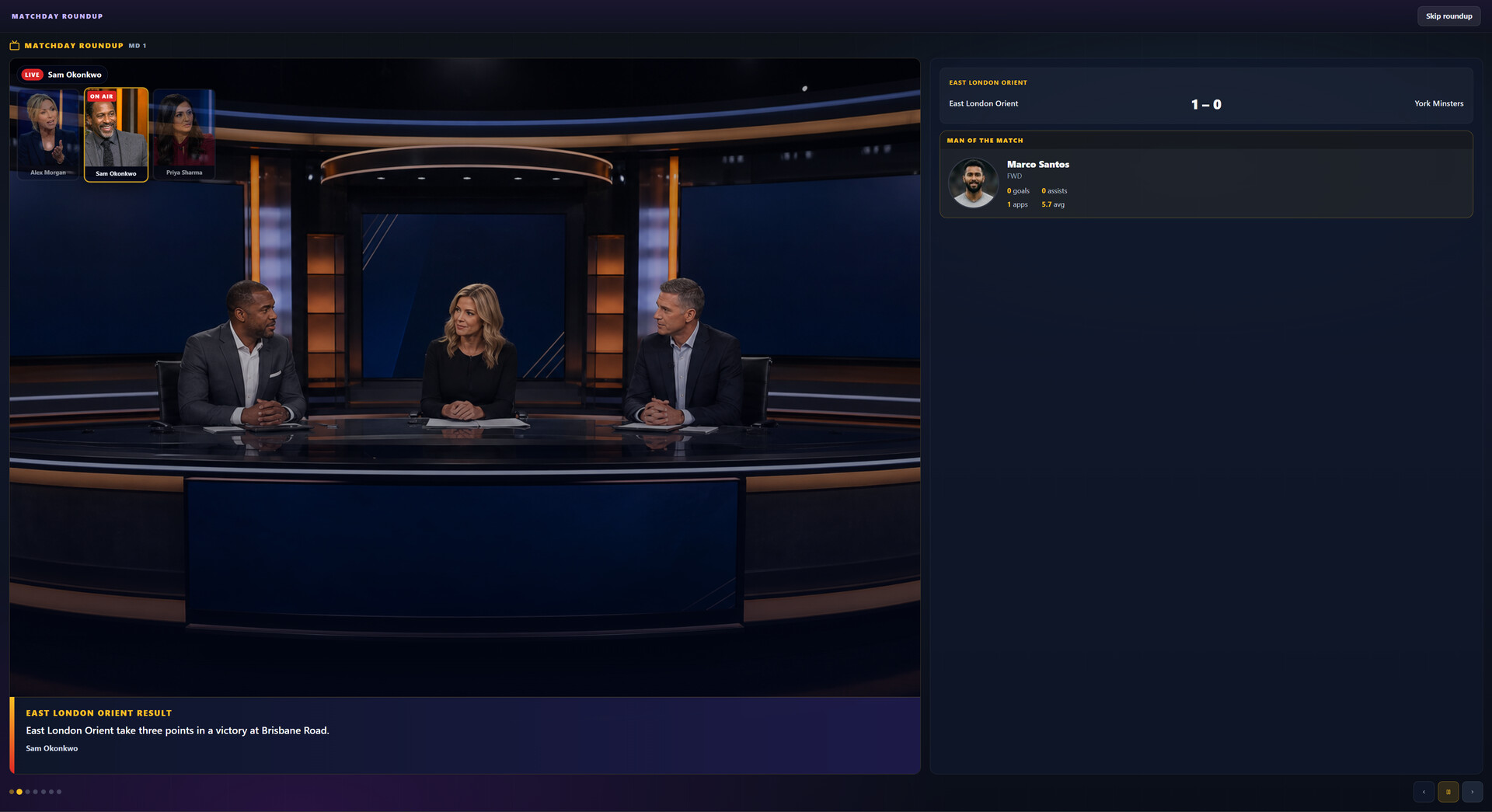Viewport: 1492px width, 812px height.
Task: Jump to the last segment progress dot
Action: pyautogui.click(x=59, y=792)
